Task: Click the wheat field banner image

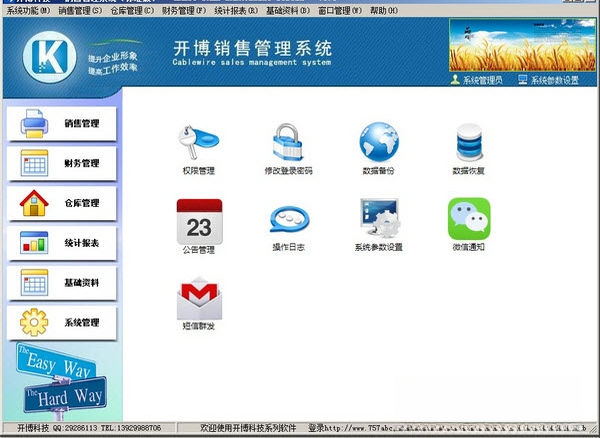Action: 523,45
